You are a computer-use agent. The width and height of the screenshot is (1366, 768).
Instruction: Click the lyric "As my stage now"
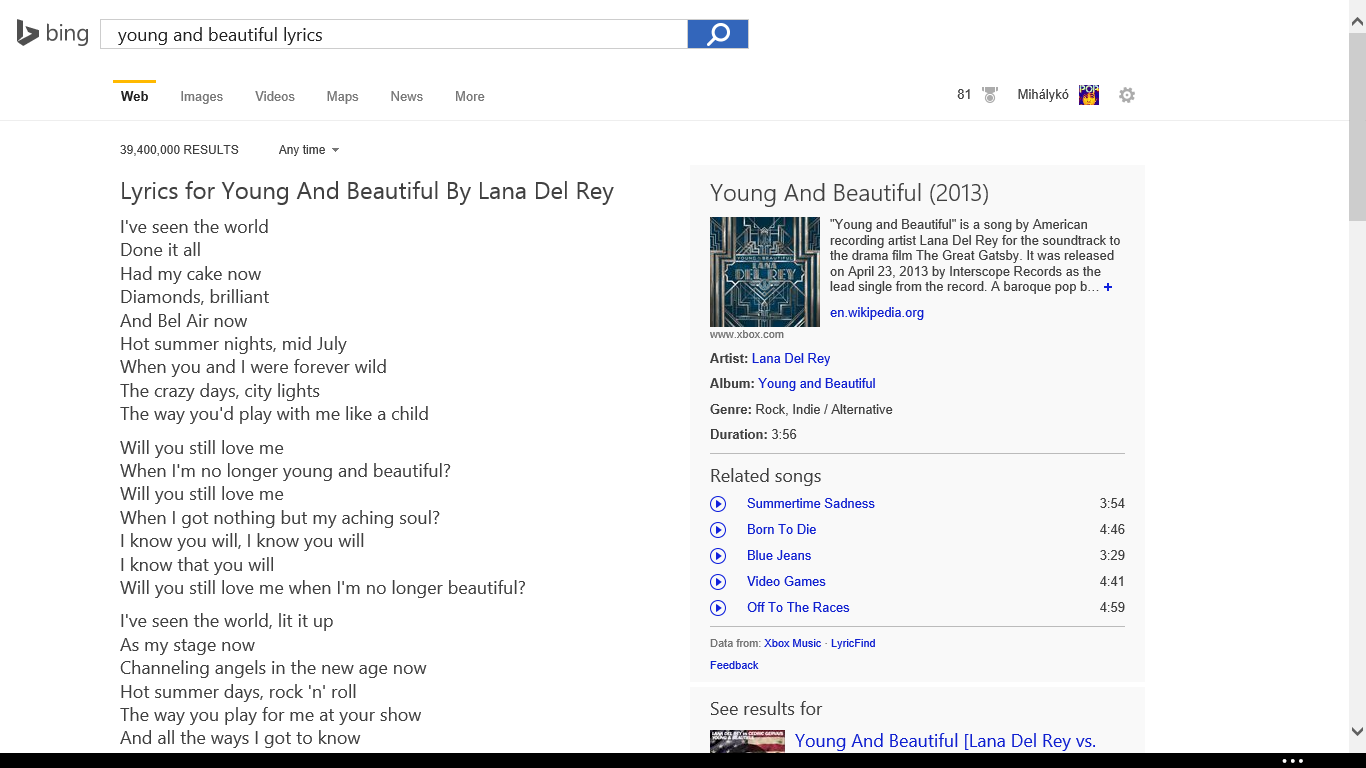tap(187, 645)
